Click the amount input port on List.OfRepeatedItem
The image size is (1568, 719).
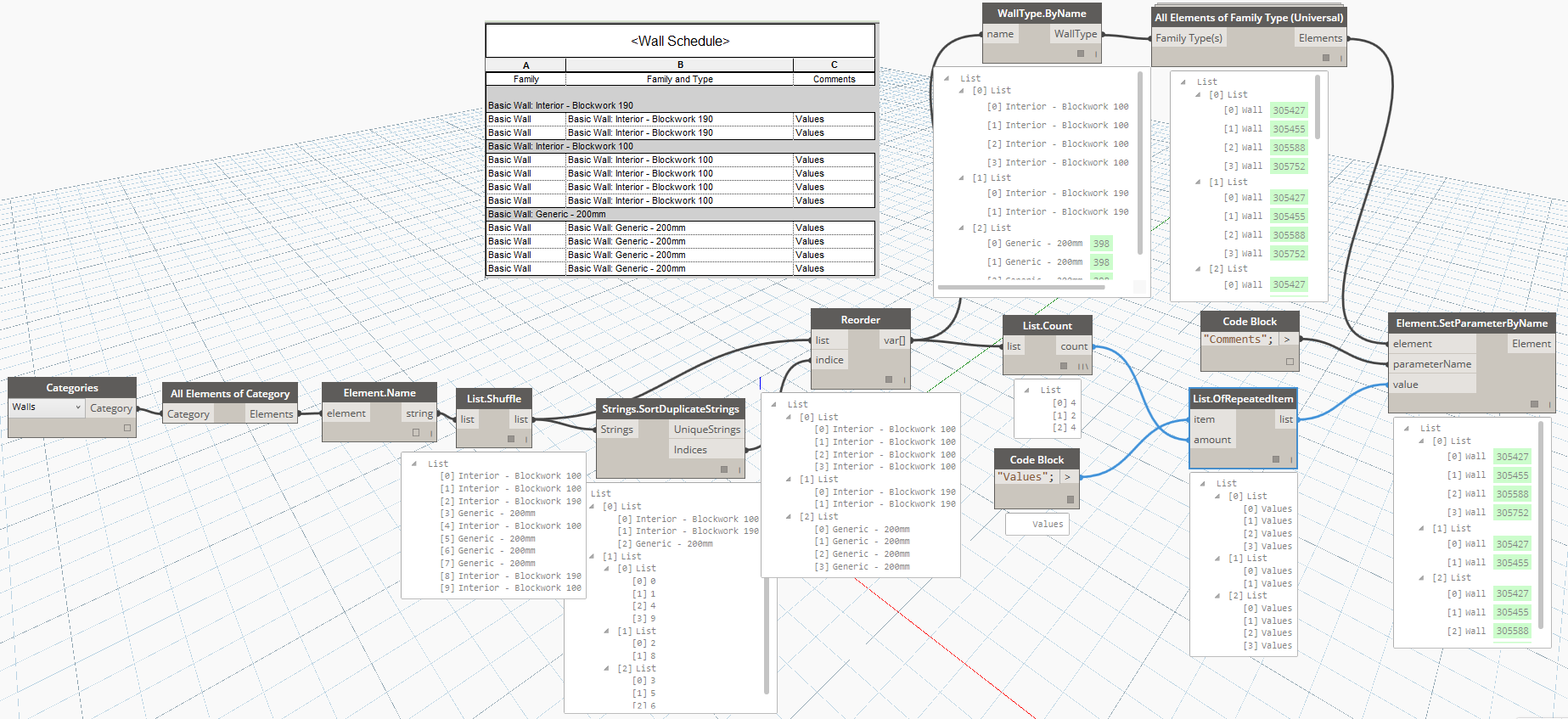1212,440
